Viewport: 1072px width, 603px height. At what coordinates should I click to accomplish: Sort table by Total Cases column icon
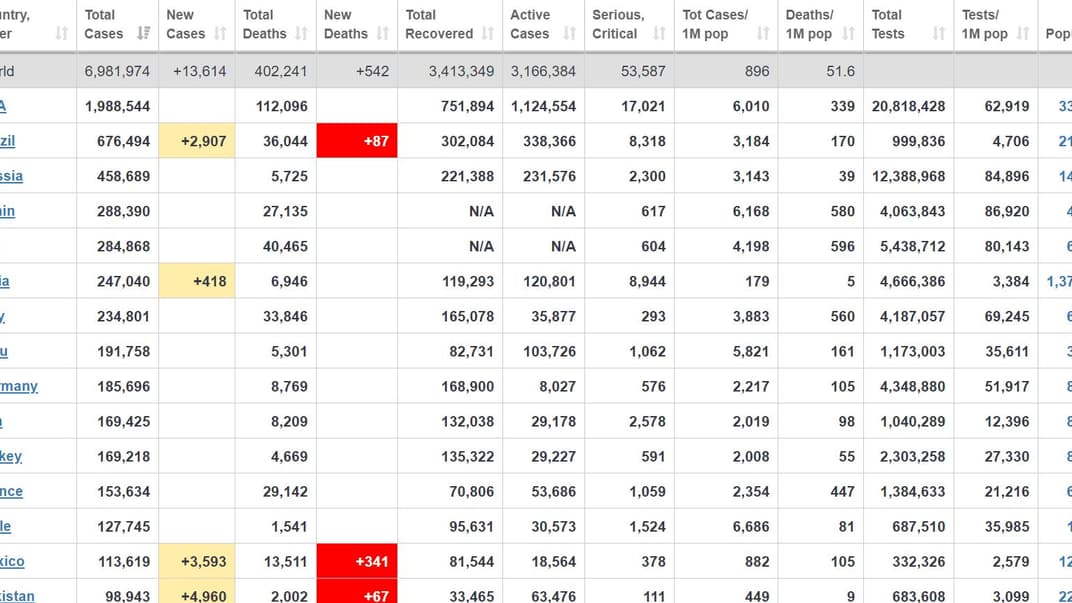point(143,34)
